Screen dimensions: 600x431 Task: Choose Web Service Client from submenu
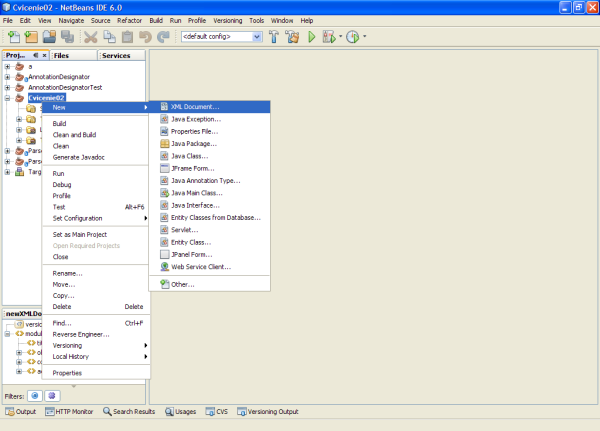pyautogui.click(x=209, y=267)
